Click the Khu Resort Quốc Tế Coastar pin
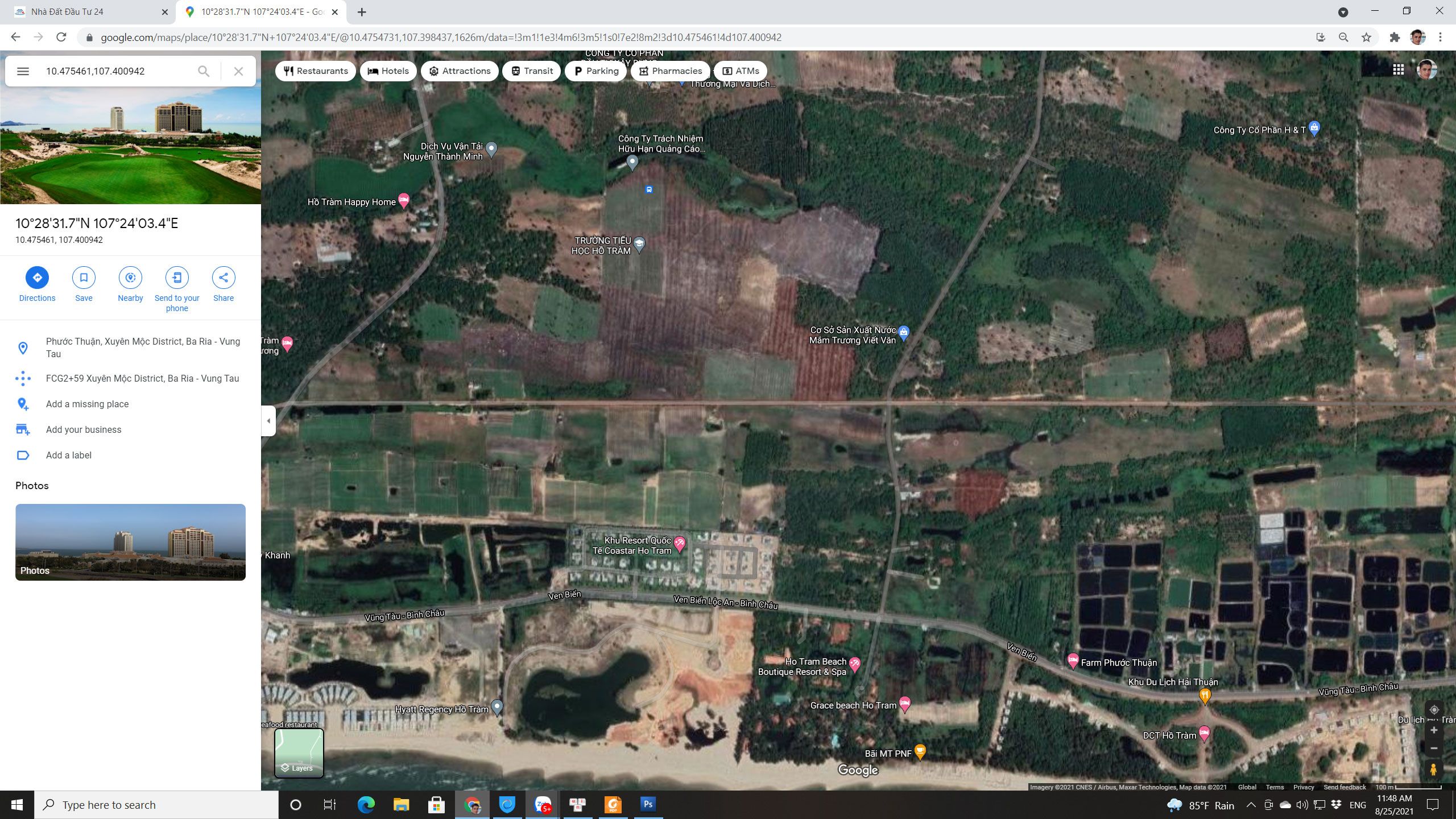Viewport: 1456px width, 819px height. coord(680,544)
